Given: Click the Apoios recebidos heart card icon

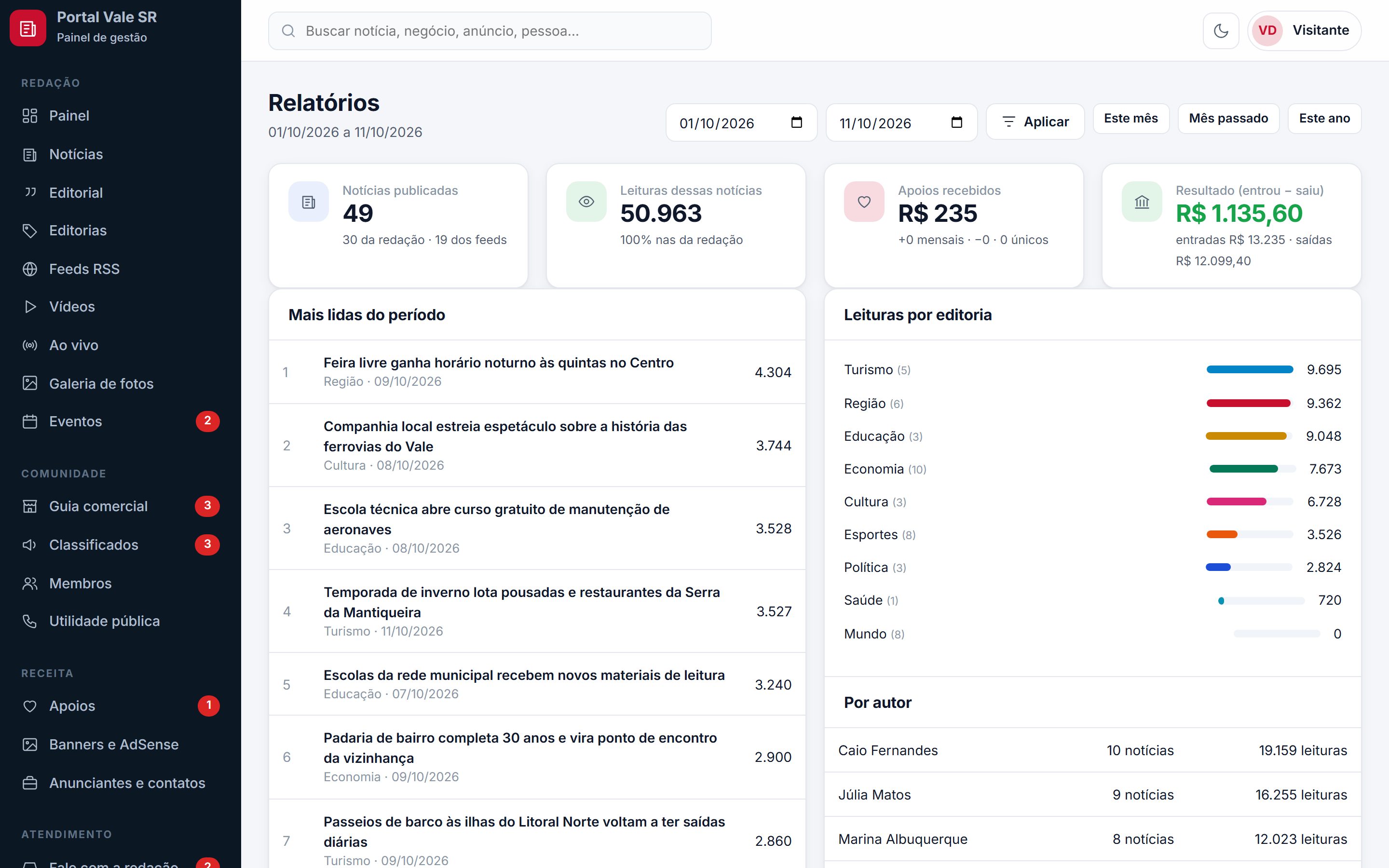Looking at the screenshot, I should (x=864, y=202).
